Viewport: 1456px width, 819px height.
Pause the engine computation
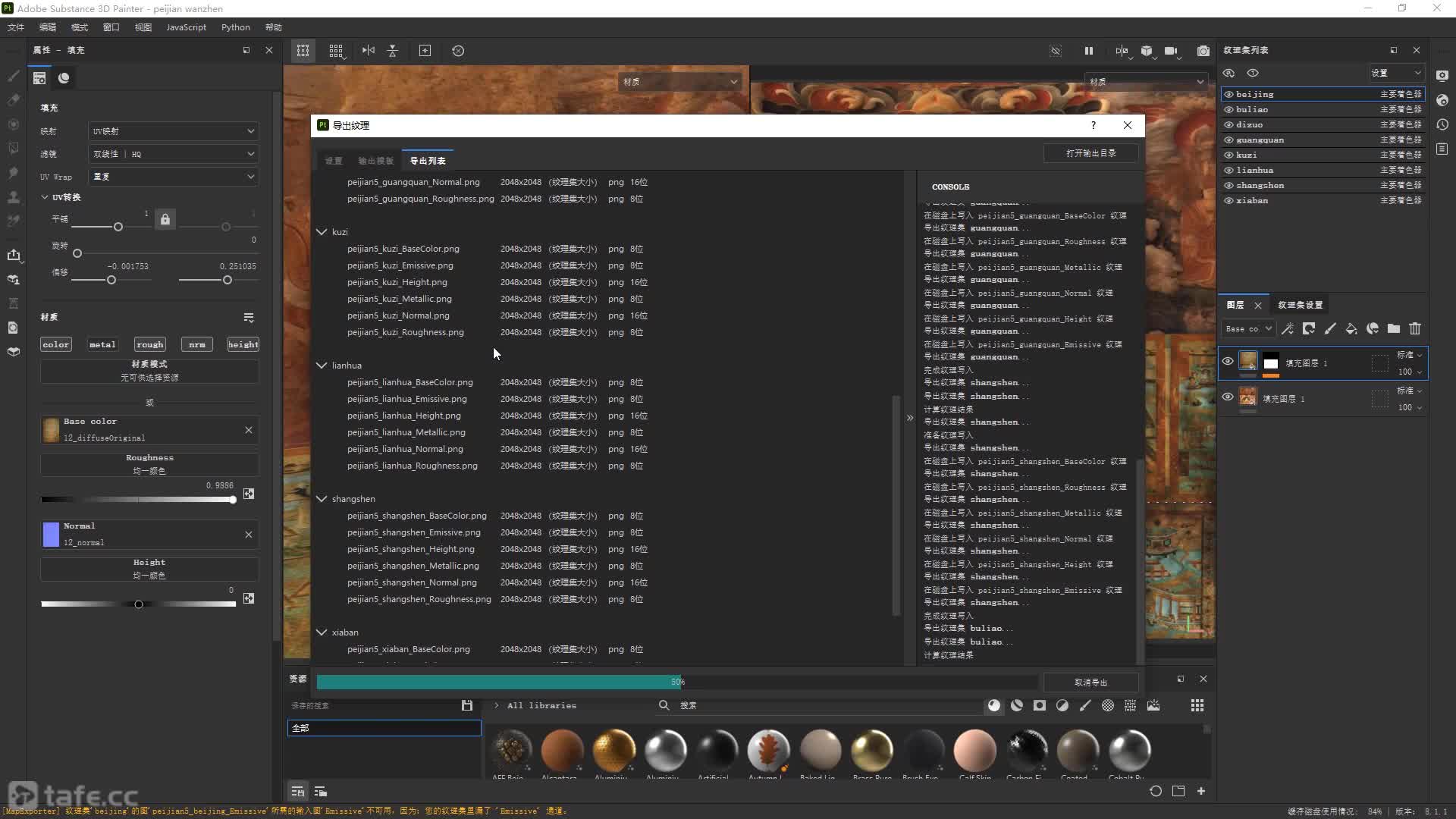[1088, 51]
